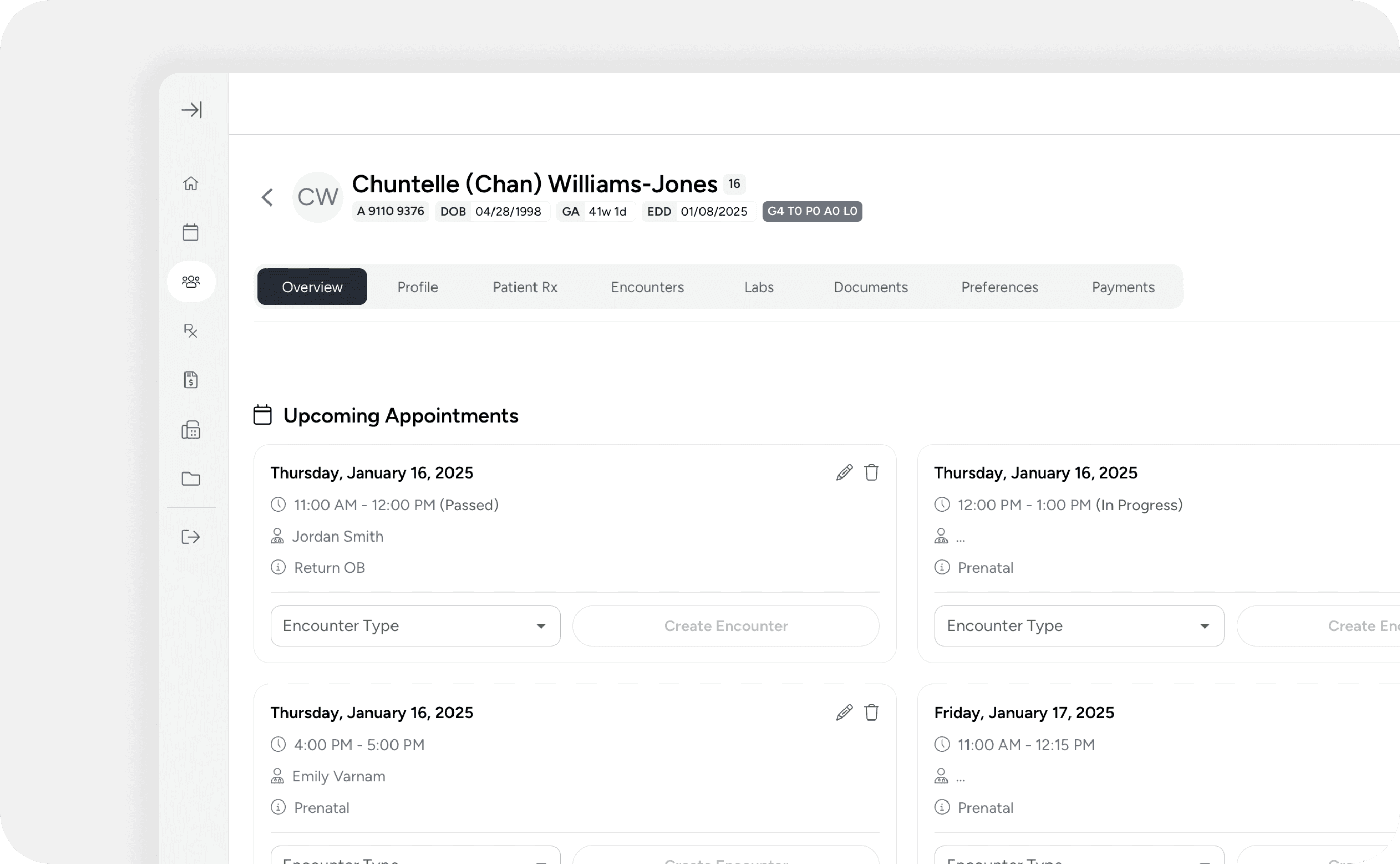Click the G4 T0 P0 A0 L0 badge
Viewport: 1400px width, 864px height.
(x=811, y=212)
